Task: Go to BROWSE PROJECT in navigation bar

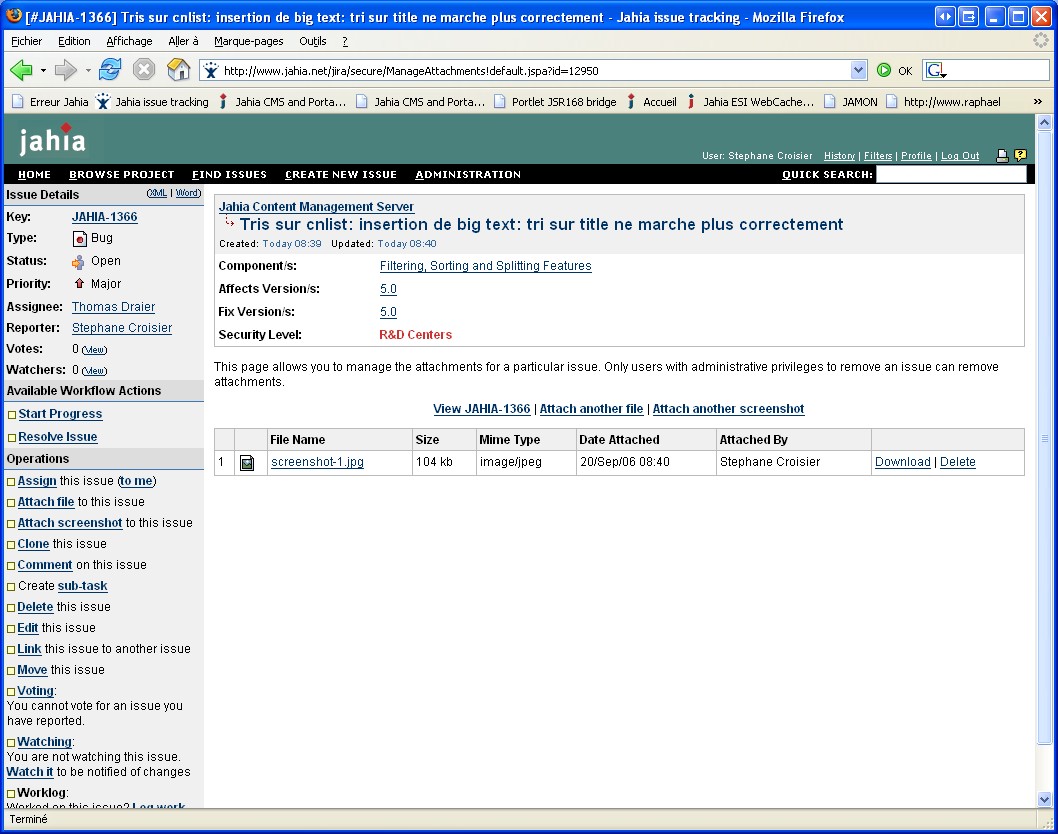Action: [121, 175]
